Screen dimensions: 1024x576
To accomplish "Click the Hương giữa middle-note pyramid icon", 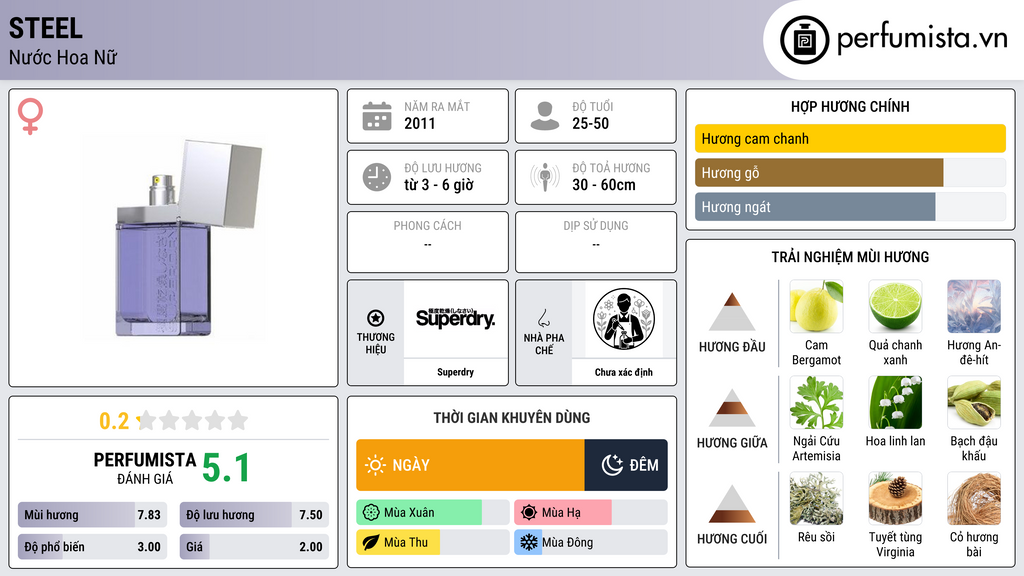I will (x=732, y=408).
